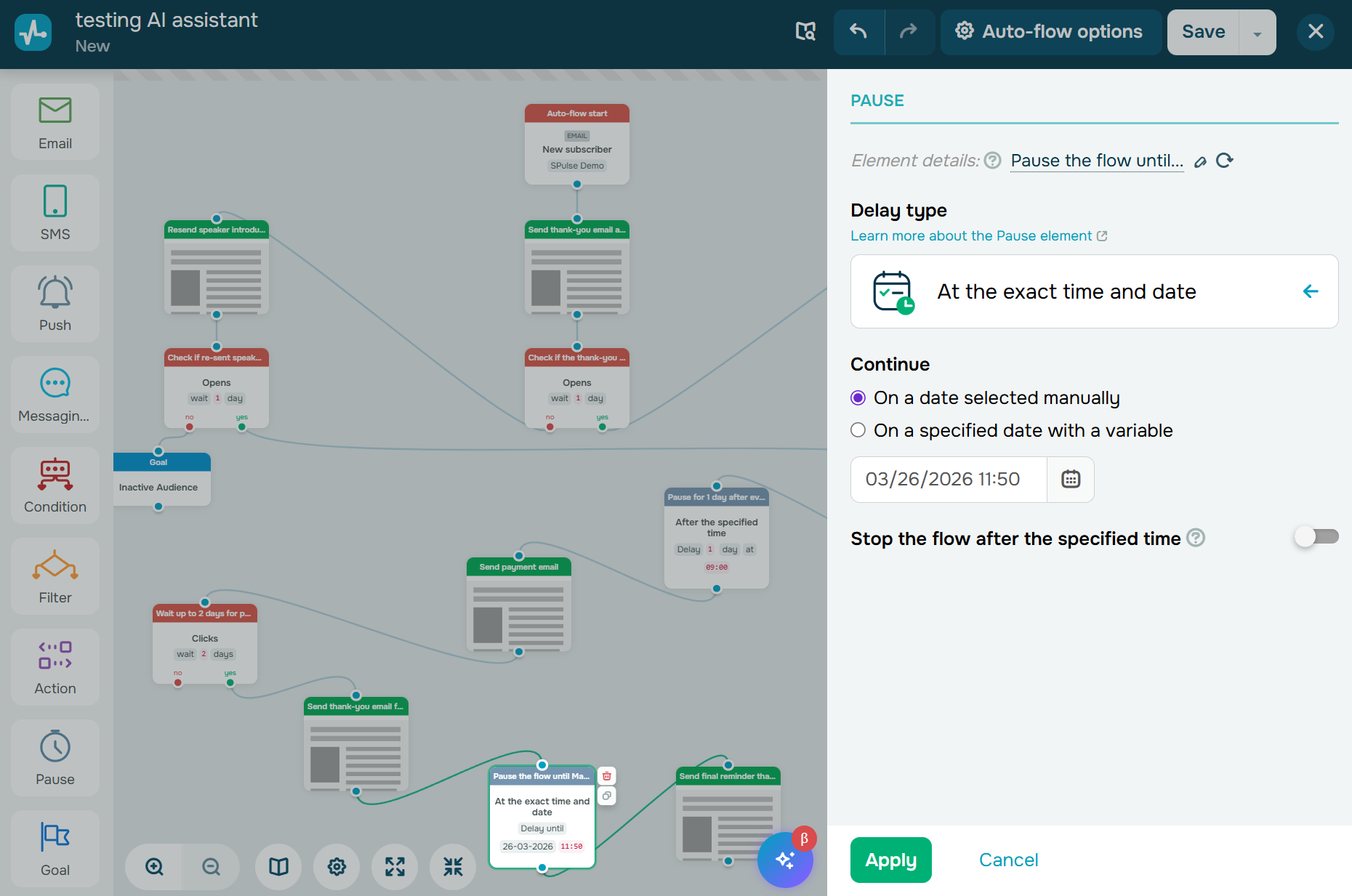Reset the element details name
The width and height of the screenshot is (1352, 896).
(1225, 161)
